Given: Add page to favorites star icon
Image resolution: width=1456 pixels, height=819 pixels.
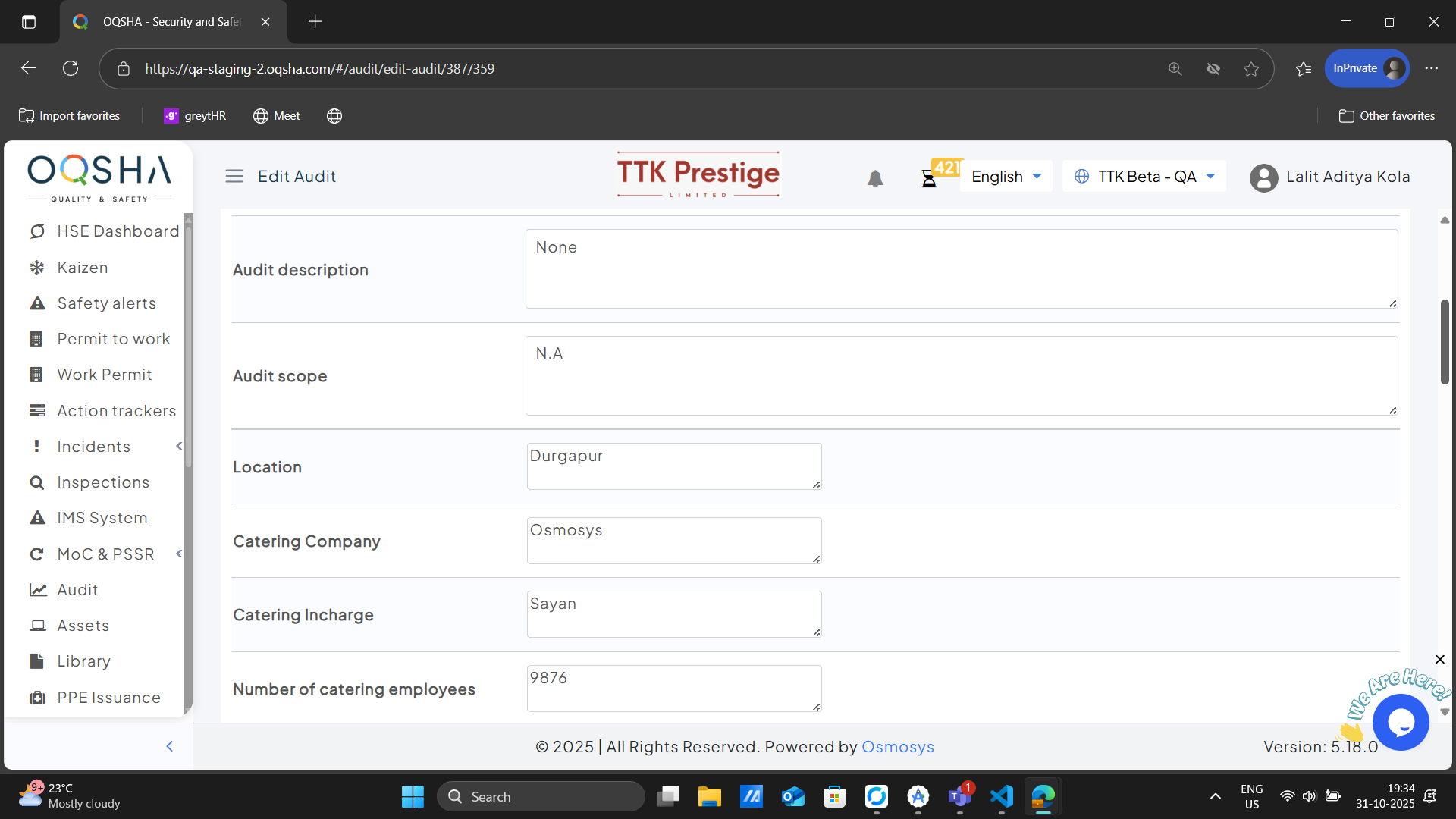Looking at the screenshot, I should 1251,69.
